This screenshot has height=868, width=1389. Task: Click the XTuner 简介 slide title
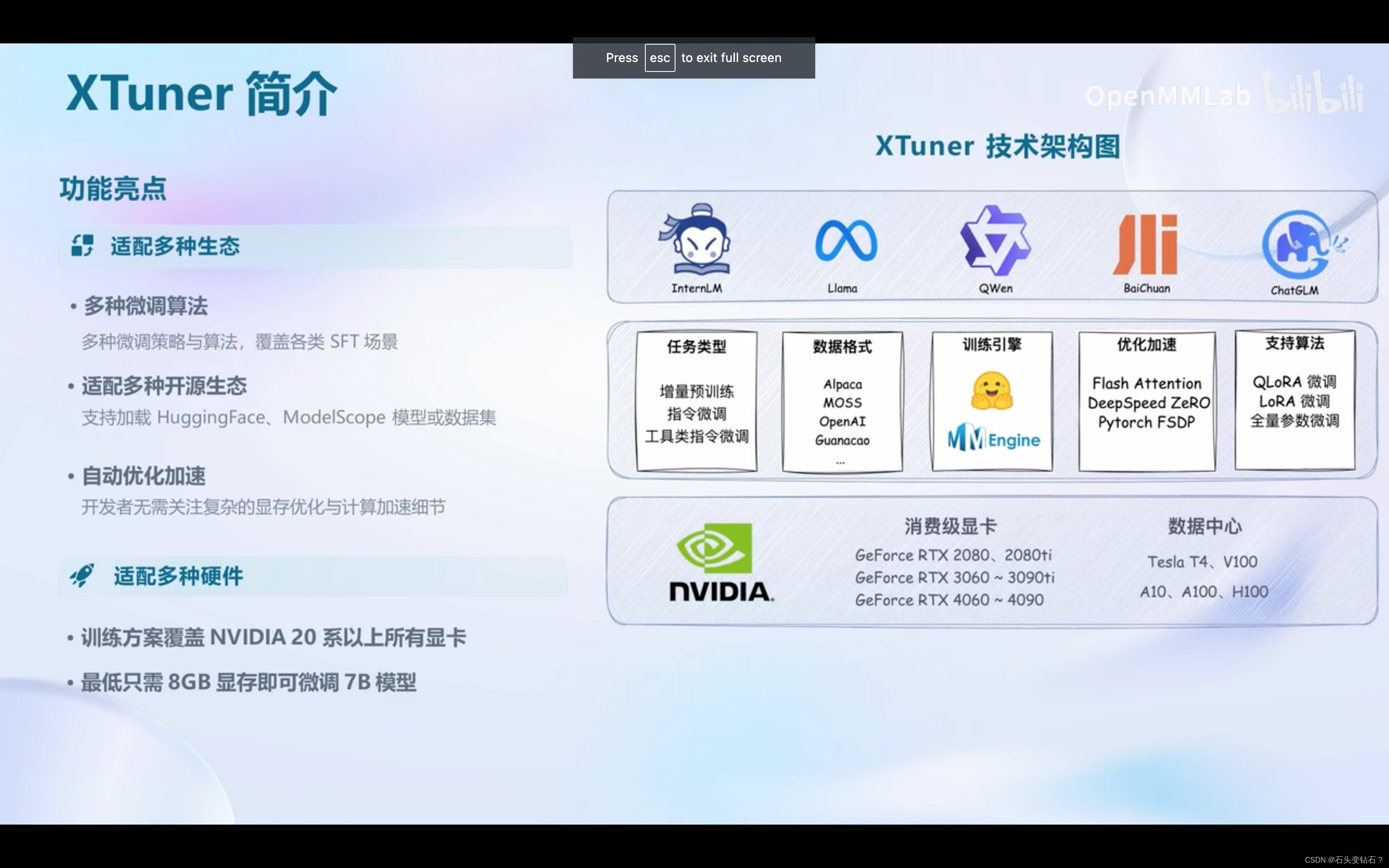tap(201, 93)
